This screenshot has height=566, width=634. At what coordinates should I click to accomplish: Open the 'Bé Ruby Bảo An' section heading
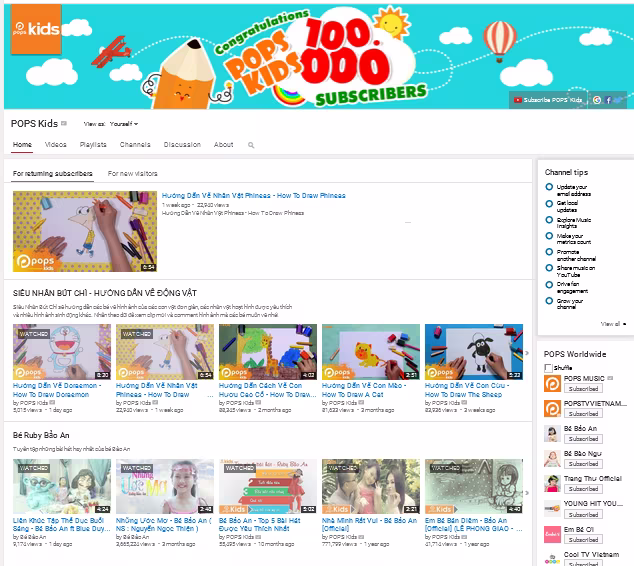coord(41,435)
